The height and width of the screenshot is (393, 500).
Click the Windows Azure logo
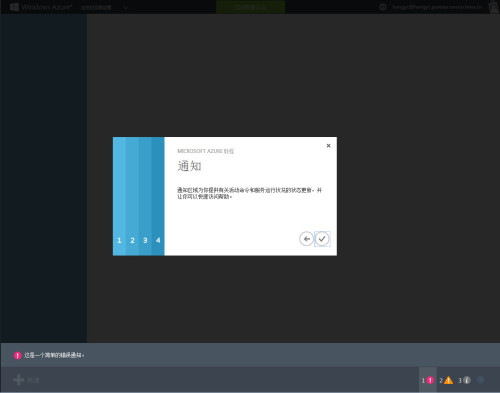(41, 7)
